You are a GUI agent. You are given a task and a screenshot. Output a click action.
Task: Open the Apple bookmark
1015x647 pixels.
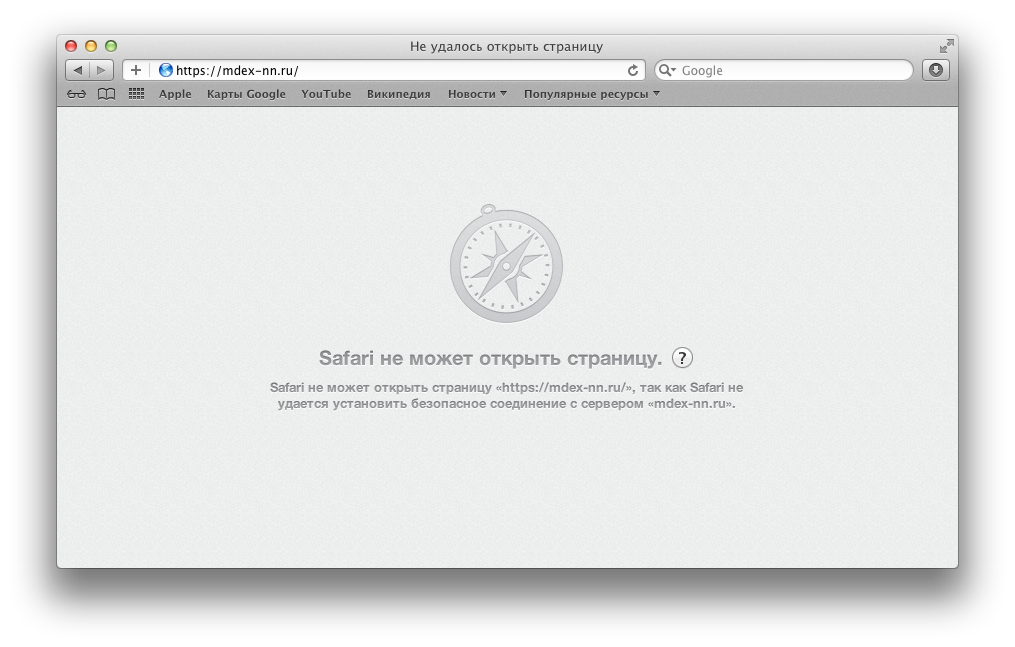pyautogui.click(x=175, y=94)
